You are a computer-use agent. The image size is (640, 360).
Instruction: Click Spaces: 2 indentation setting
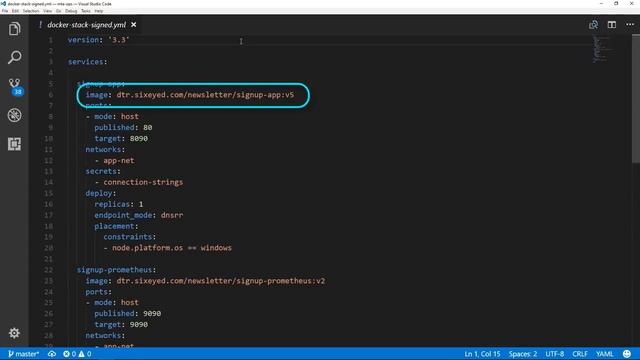point(522,354)
